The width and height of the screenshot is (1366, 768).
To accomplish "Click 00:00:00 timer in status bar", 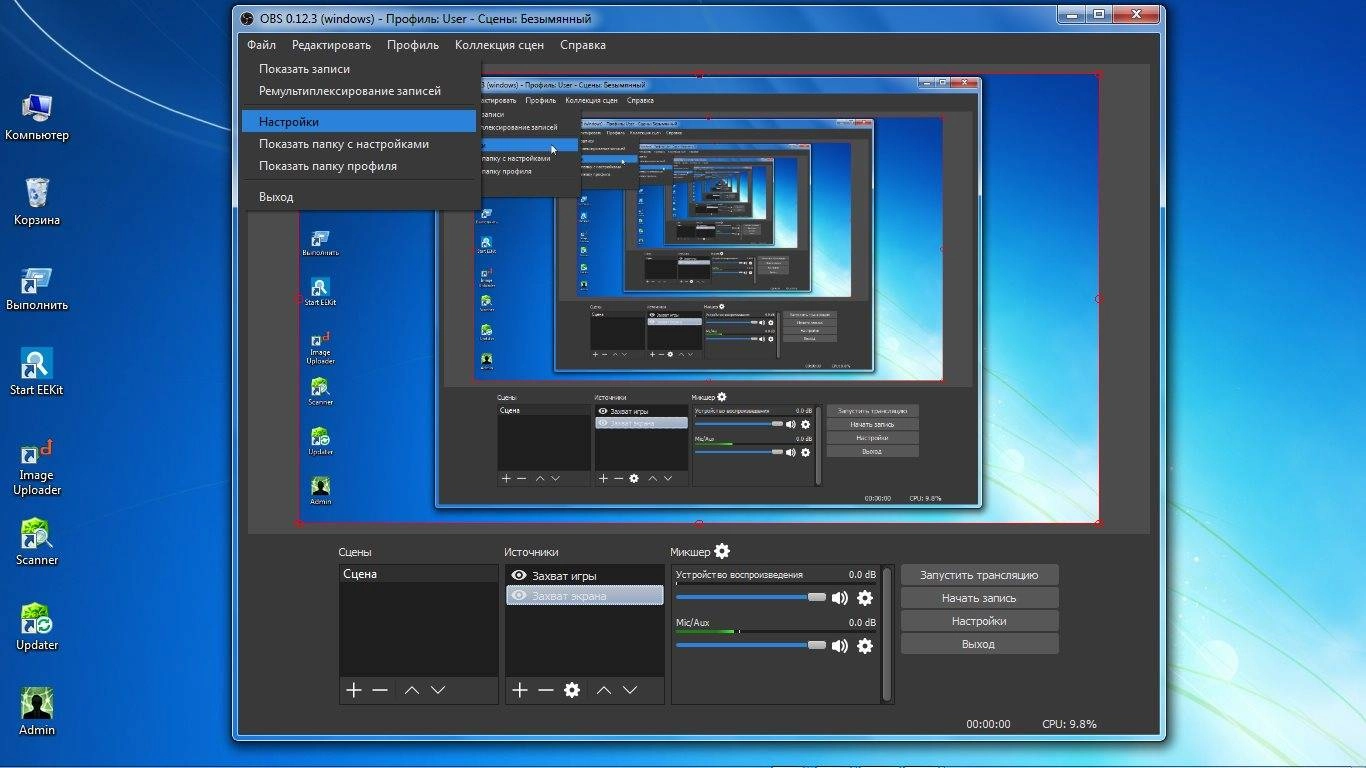I will 988,724.
